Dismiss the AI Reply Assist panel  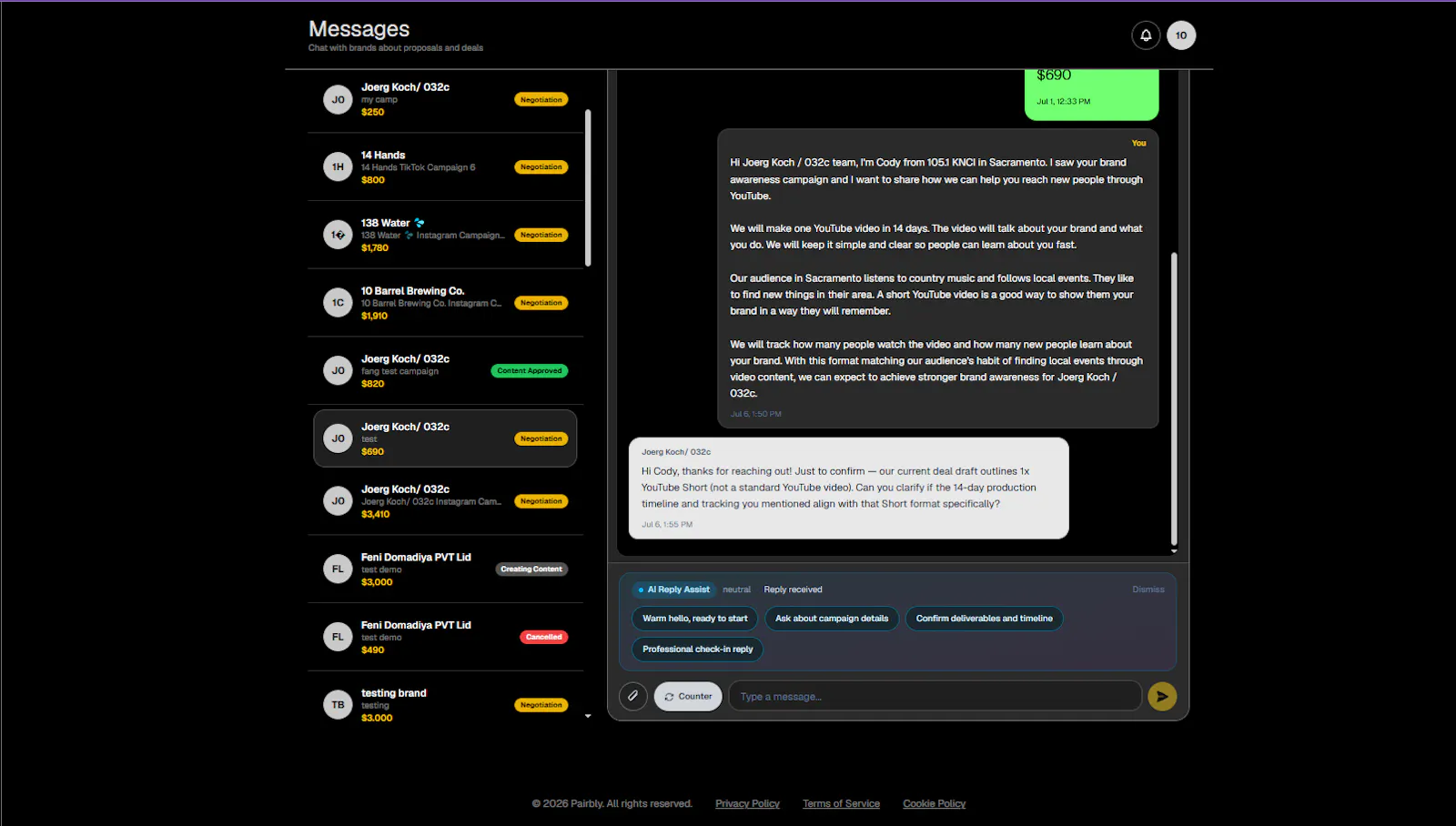(1148, 589)
